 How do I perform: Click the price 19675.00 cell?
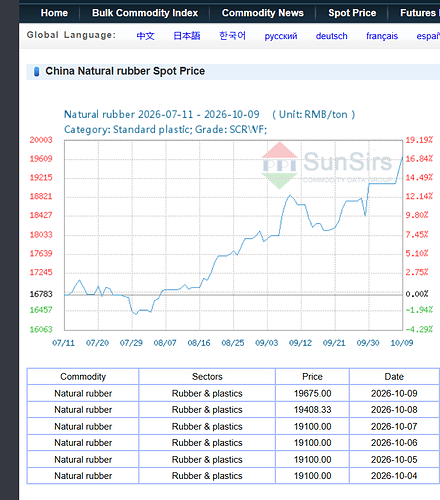[312, 393]
